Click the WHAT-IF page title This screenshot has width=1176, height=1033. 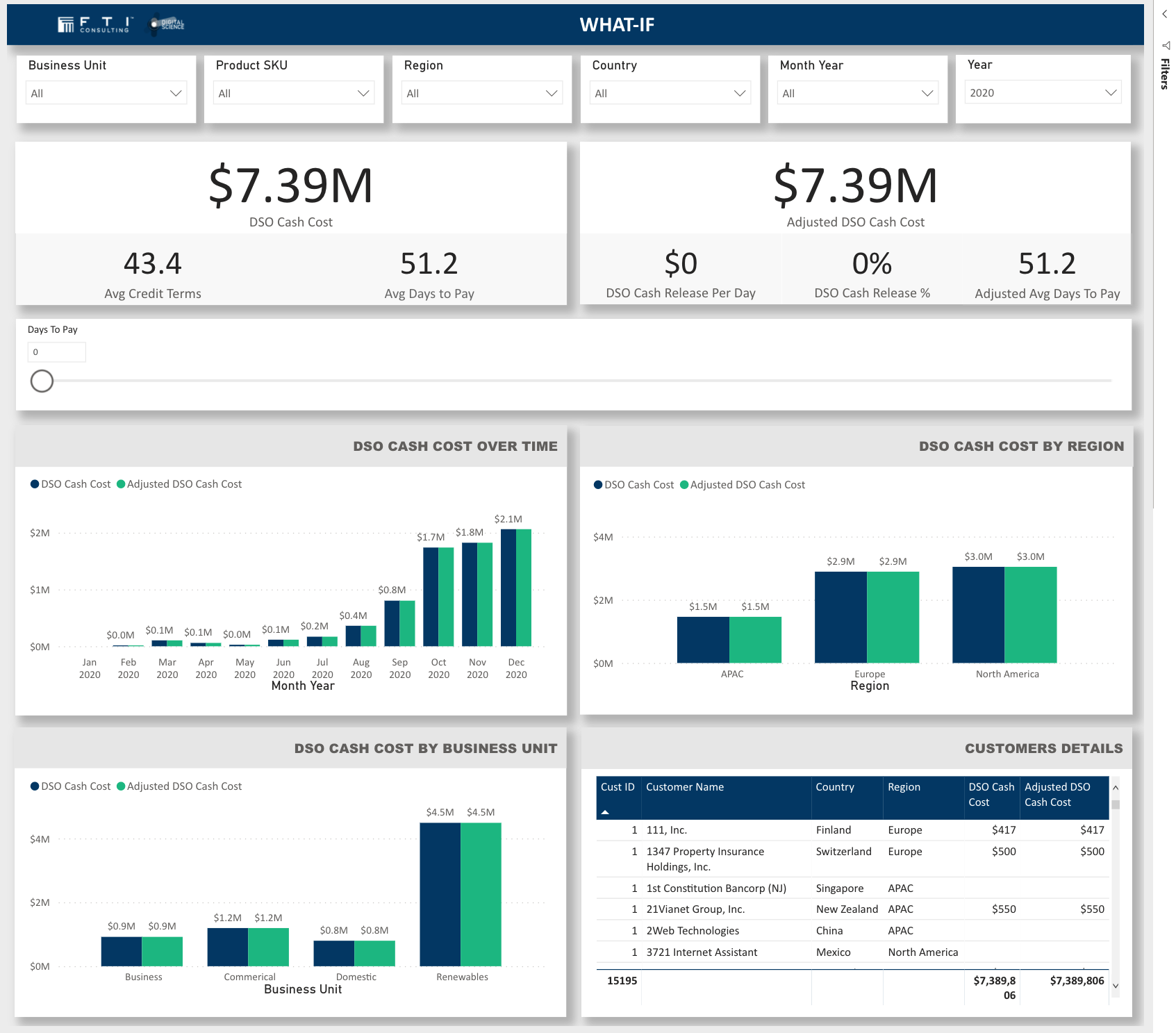click(617, 25)
